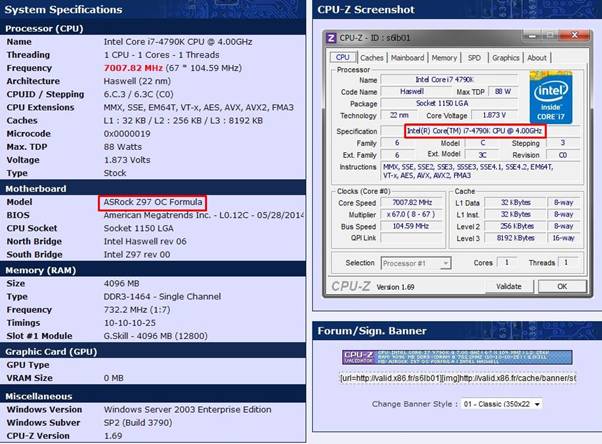Image resolution: width=602 pixels, height=444 pixels.
Task: Click the American Megatrends BIOS value
Action: click(203, 215)
